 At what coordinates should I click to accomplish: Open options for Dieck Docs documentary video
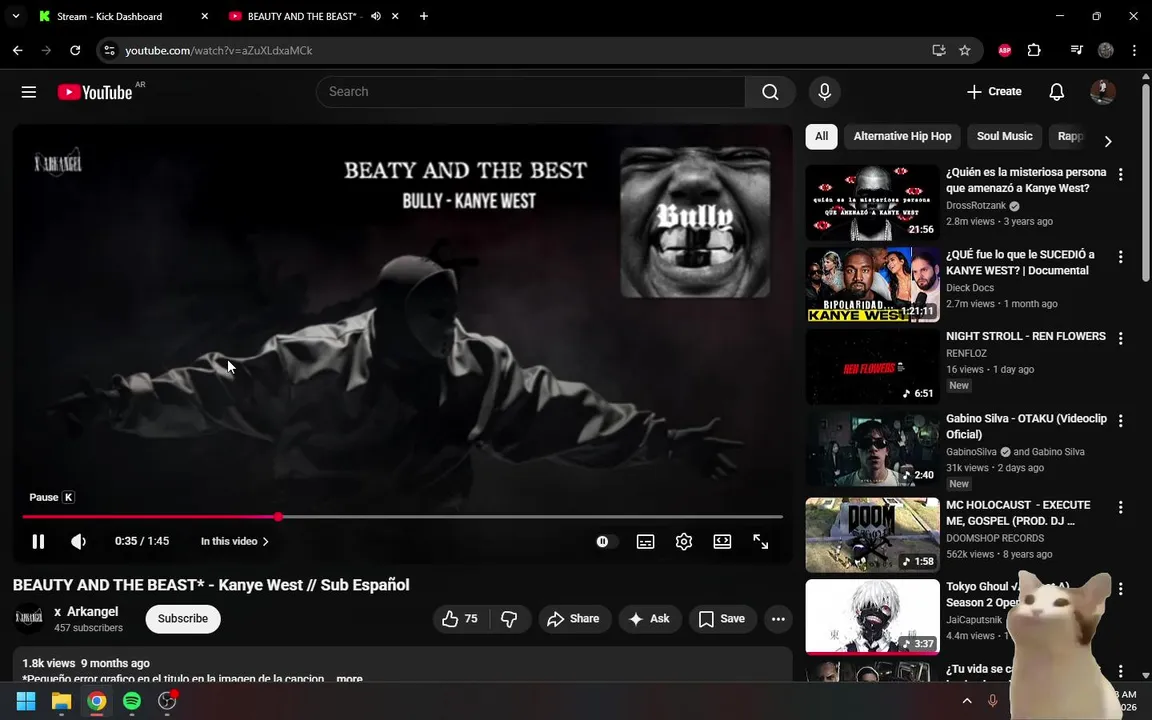[1120, 257]
